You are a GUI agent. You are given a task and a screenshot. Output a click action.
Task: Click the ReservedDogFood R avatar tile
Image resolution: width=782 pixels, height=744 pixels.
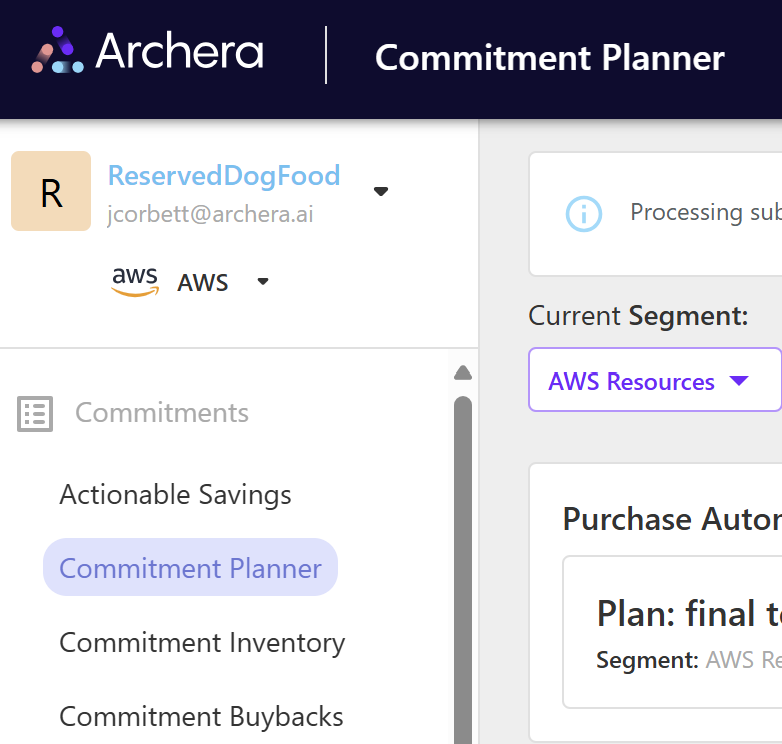click(51, 191)
